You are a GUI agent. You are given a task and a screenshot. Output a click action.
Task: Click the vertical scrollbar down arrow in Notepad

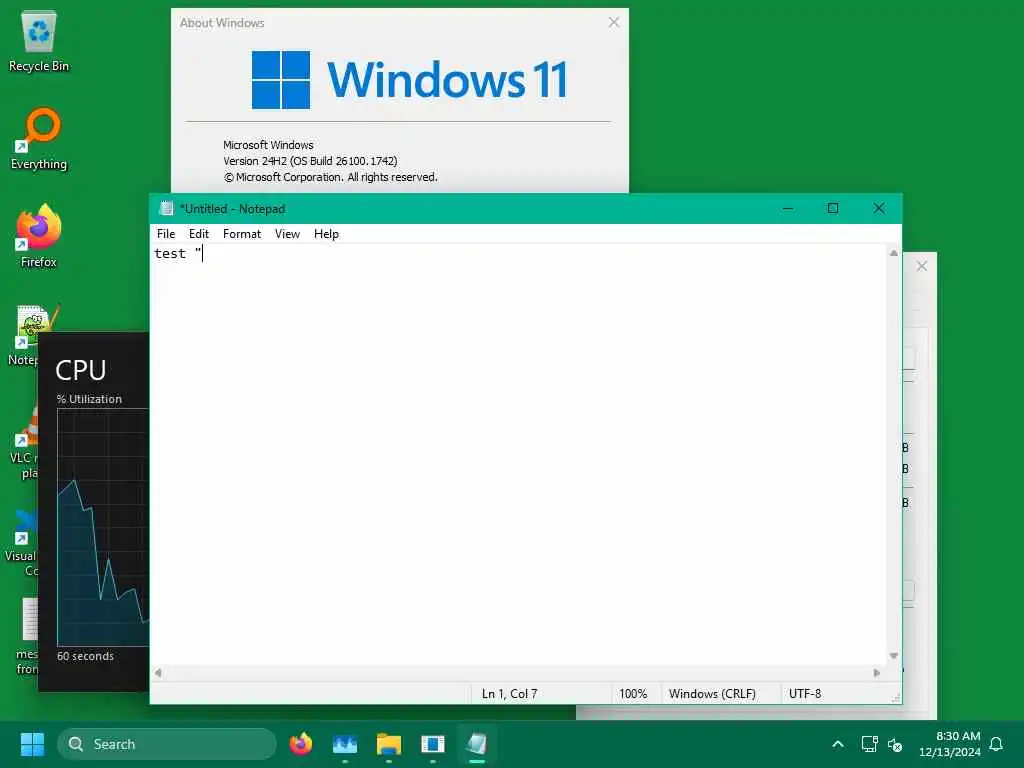click(893, 656)
